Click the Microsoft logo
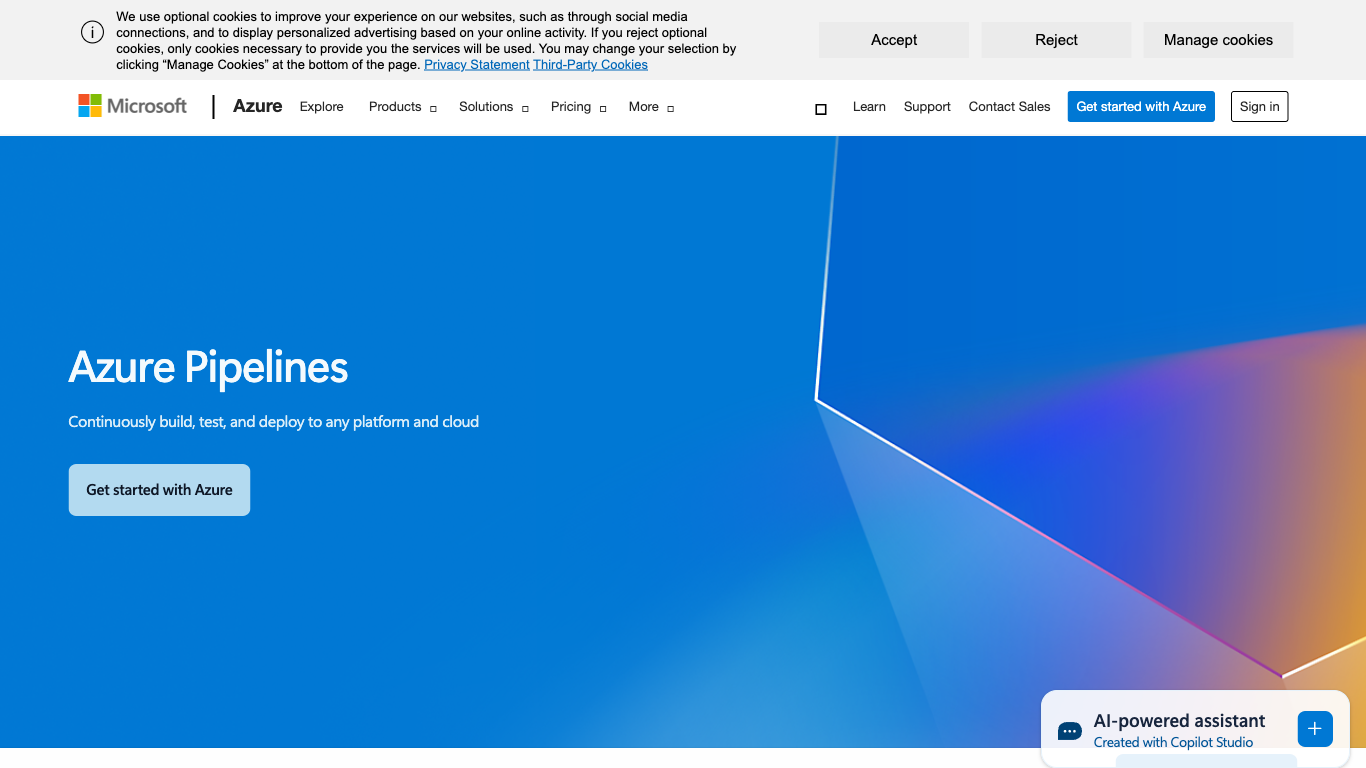 (x=133, y=106)
